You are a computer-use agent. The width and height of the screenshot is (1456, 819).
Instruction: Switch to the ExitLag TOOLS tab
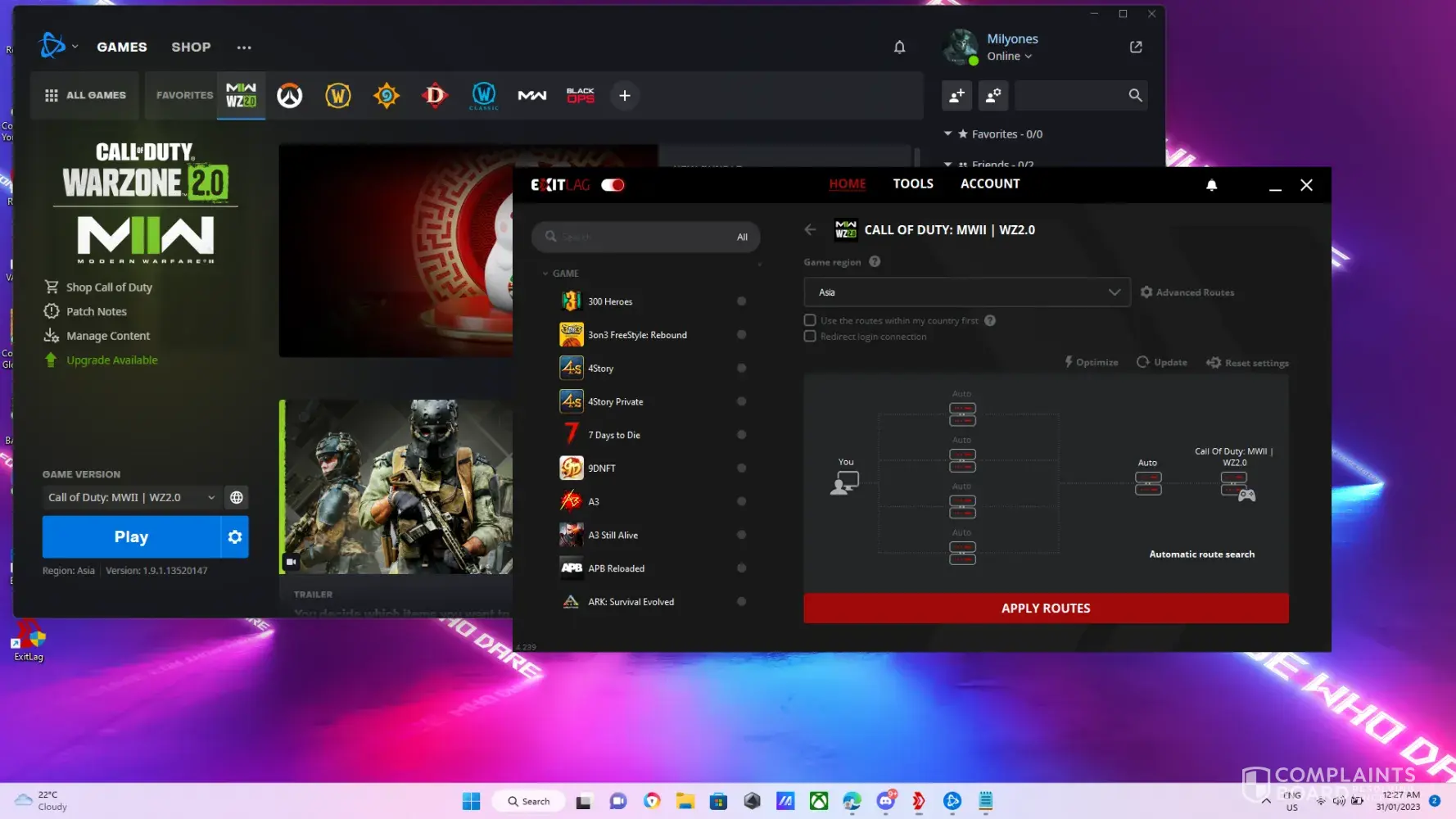tap(912, 183)
